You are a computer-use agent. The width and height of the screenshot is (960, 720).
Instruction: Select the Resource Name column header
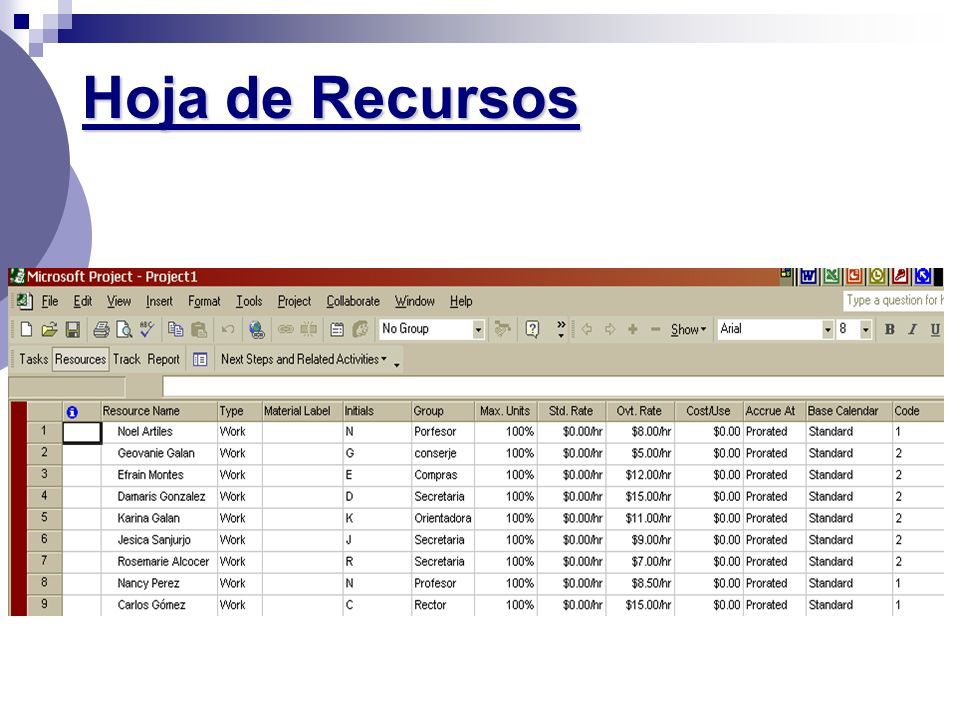point(159,411)
